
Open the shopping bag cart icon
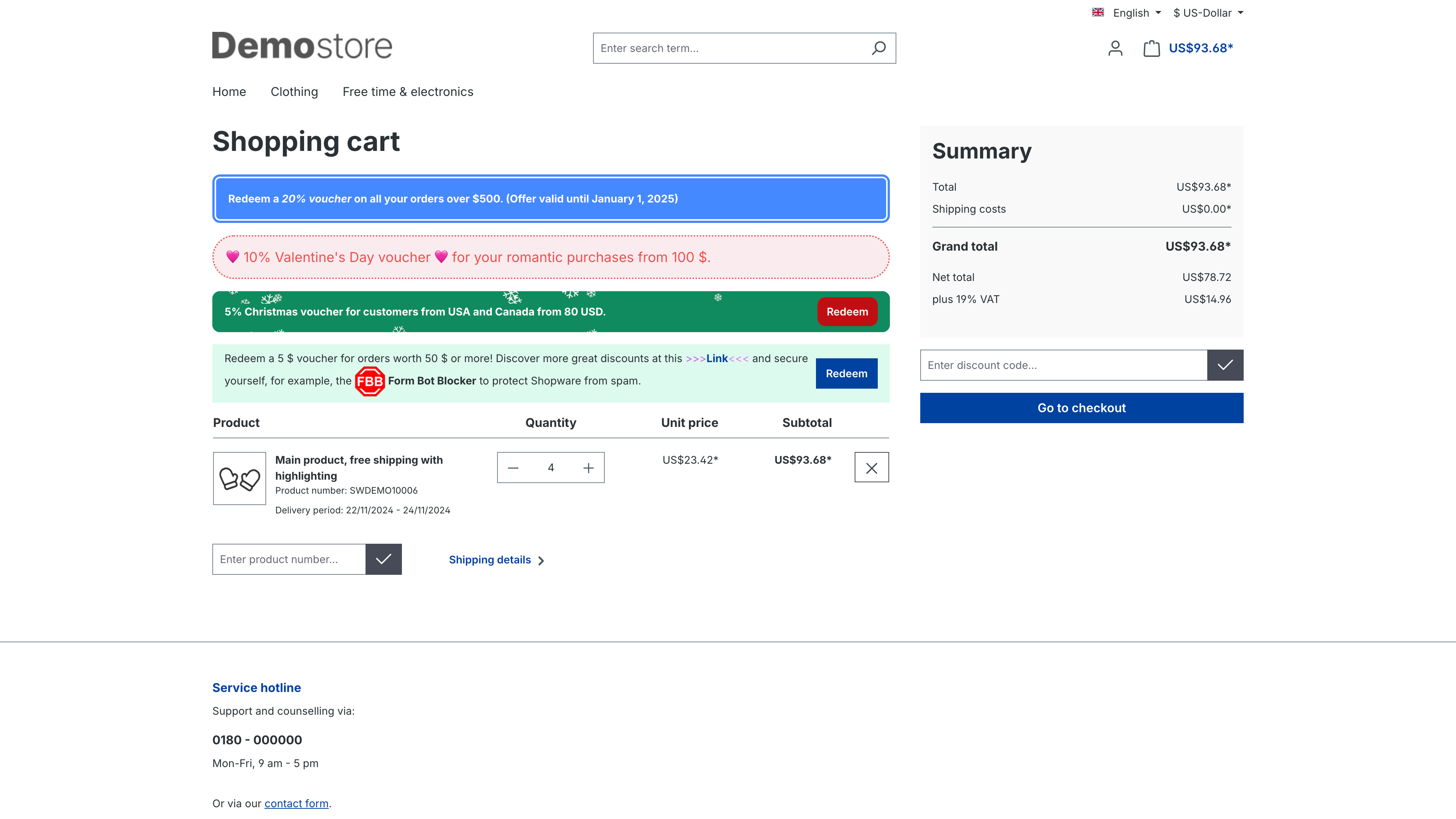(x=1152, y=48)
